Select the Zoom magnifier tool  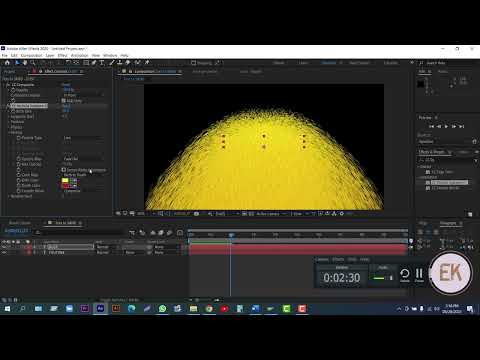[x=33, y=63]
